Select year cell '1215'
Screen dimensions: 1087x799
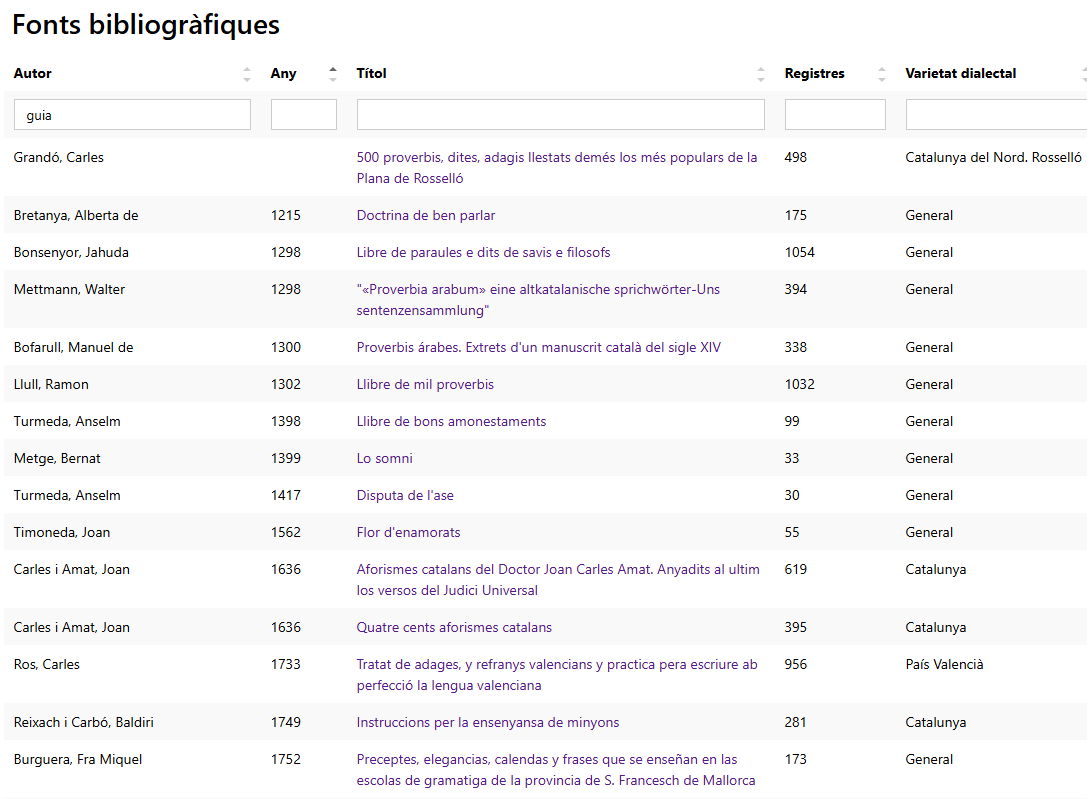[x=286, y=216]
